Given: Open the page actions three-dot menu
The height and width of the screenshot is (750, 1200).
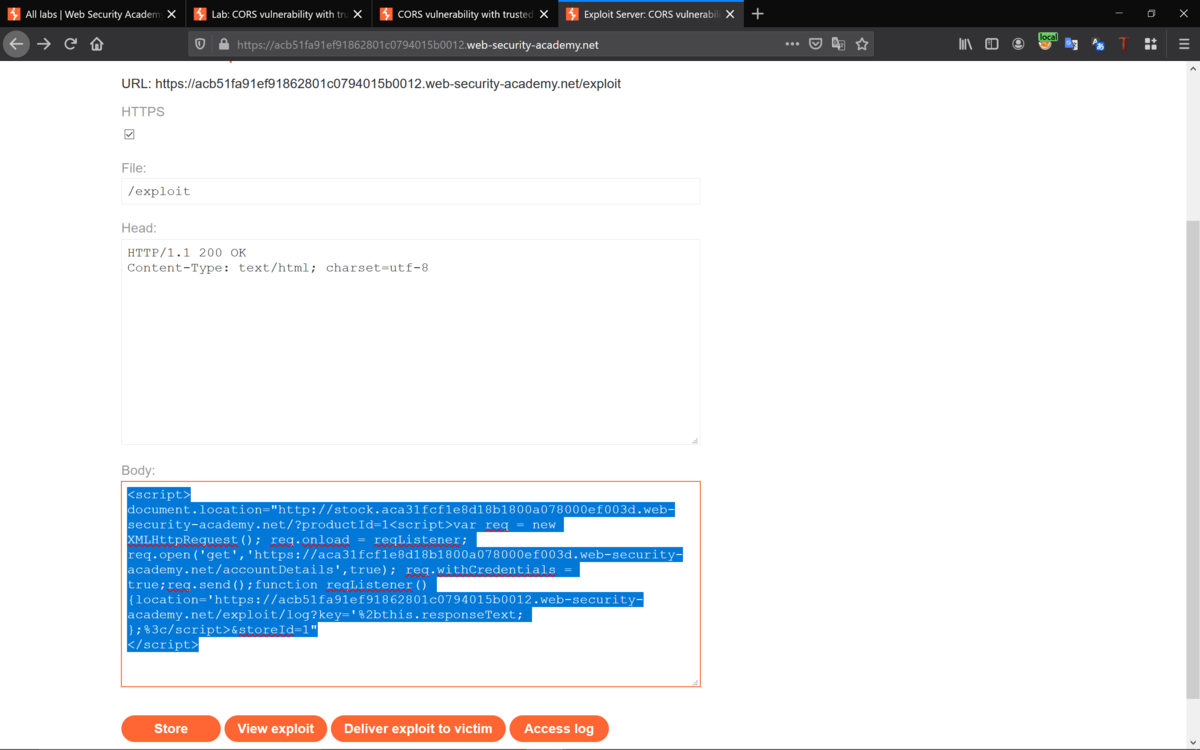Looking at the screenshot, I should (792, 44).
